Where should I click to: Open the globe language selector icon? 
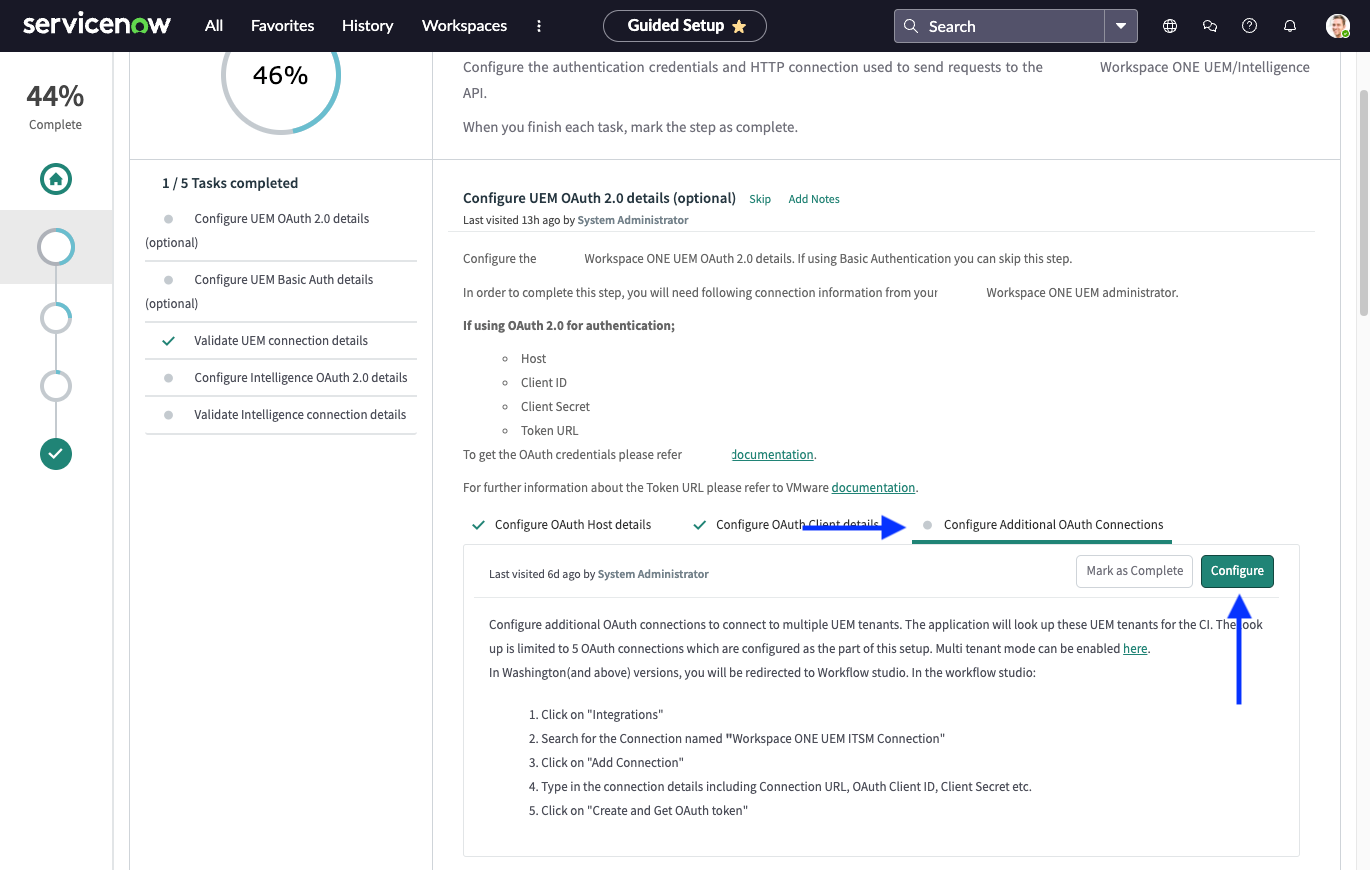pos(1169,25)
